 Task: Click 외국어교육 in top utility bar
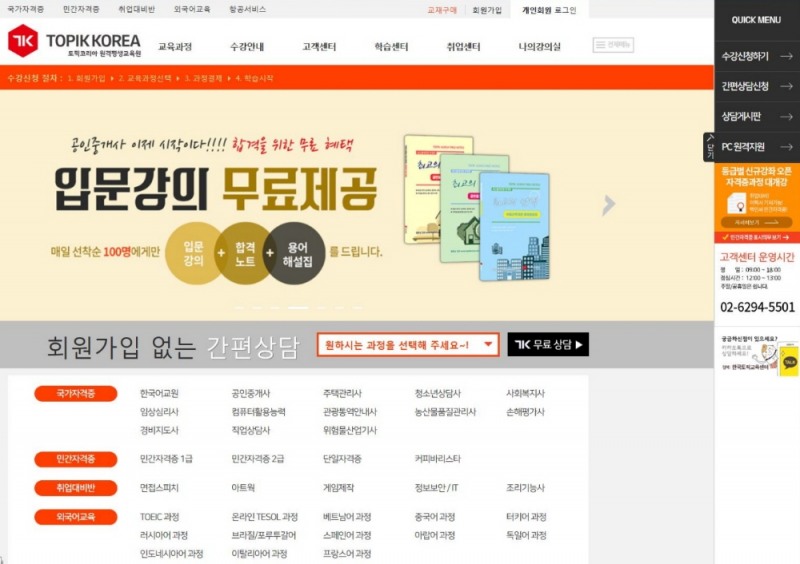tap(192, 9)
